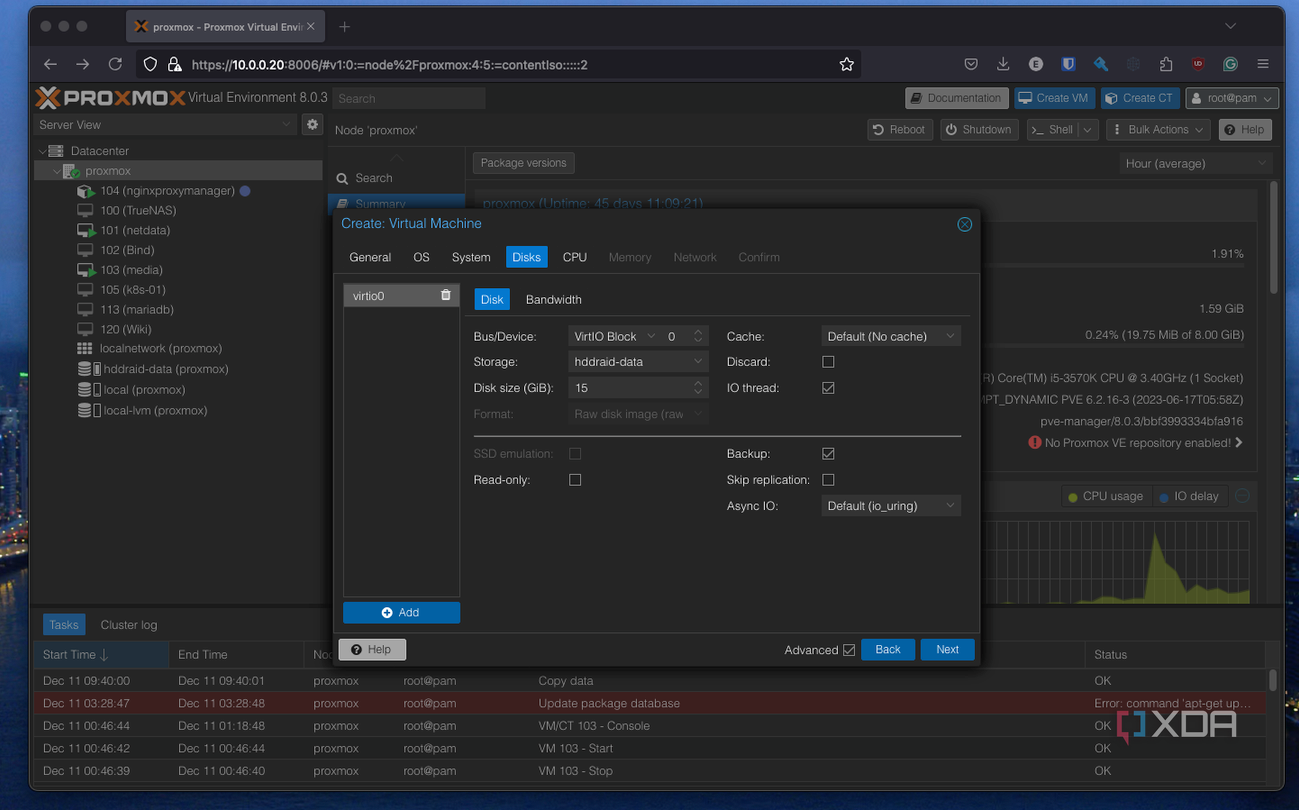Switch to the OS tab

pos(421,257)
